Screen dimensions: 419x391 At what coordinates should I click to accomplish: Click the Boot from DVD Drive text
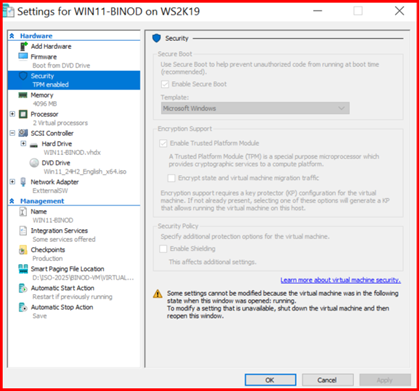click(61, 65)
